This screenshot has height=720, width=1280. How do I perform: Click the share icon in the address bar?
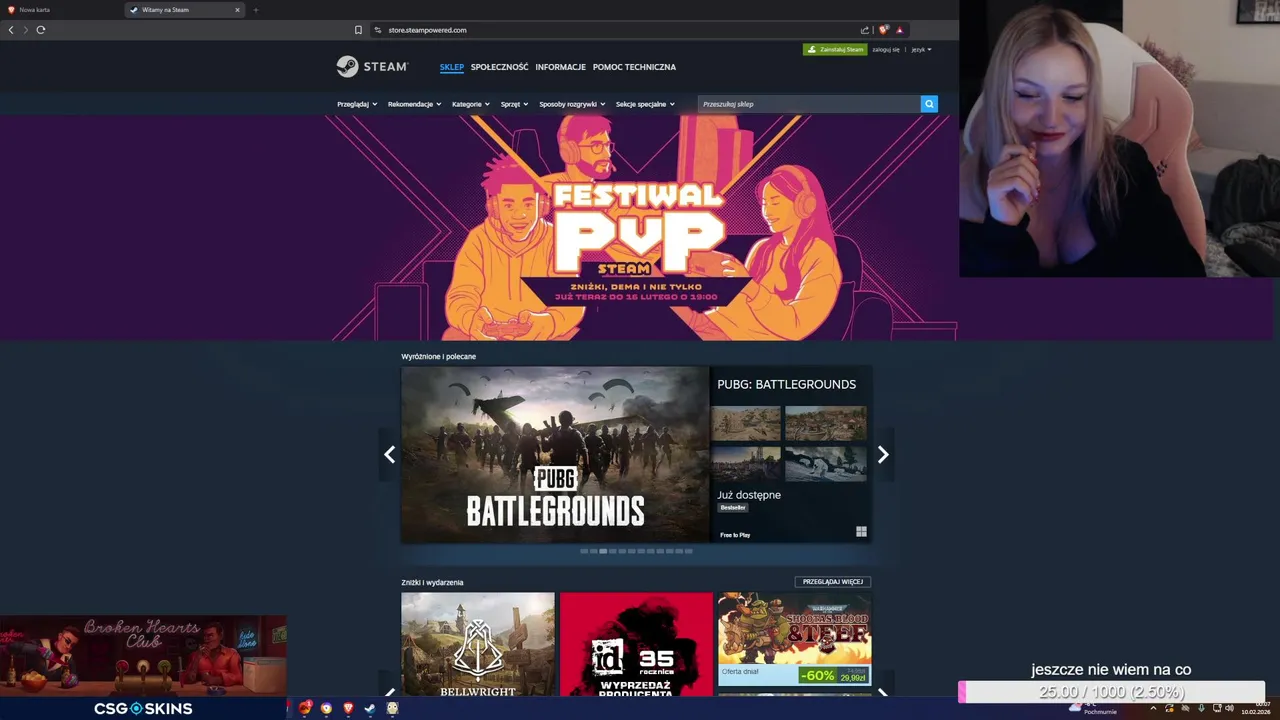coord(865,30)
